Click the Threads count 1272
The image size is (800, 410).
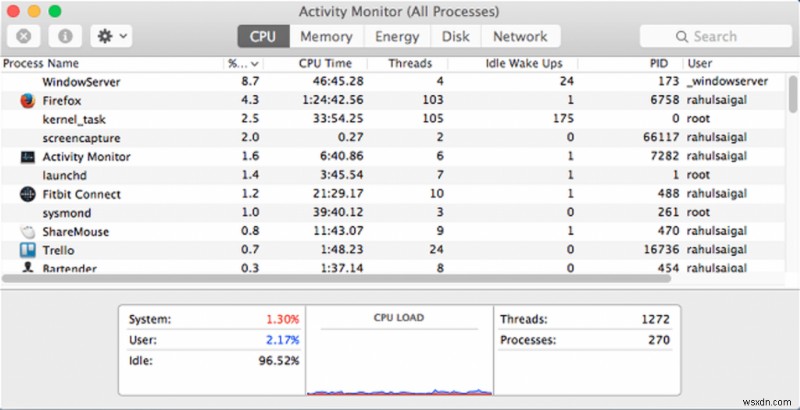coord(656,320)
